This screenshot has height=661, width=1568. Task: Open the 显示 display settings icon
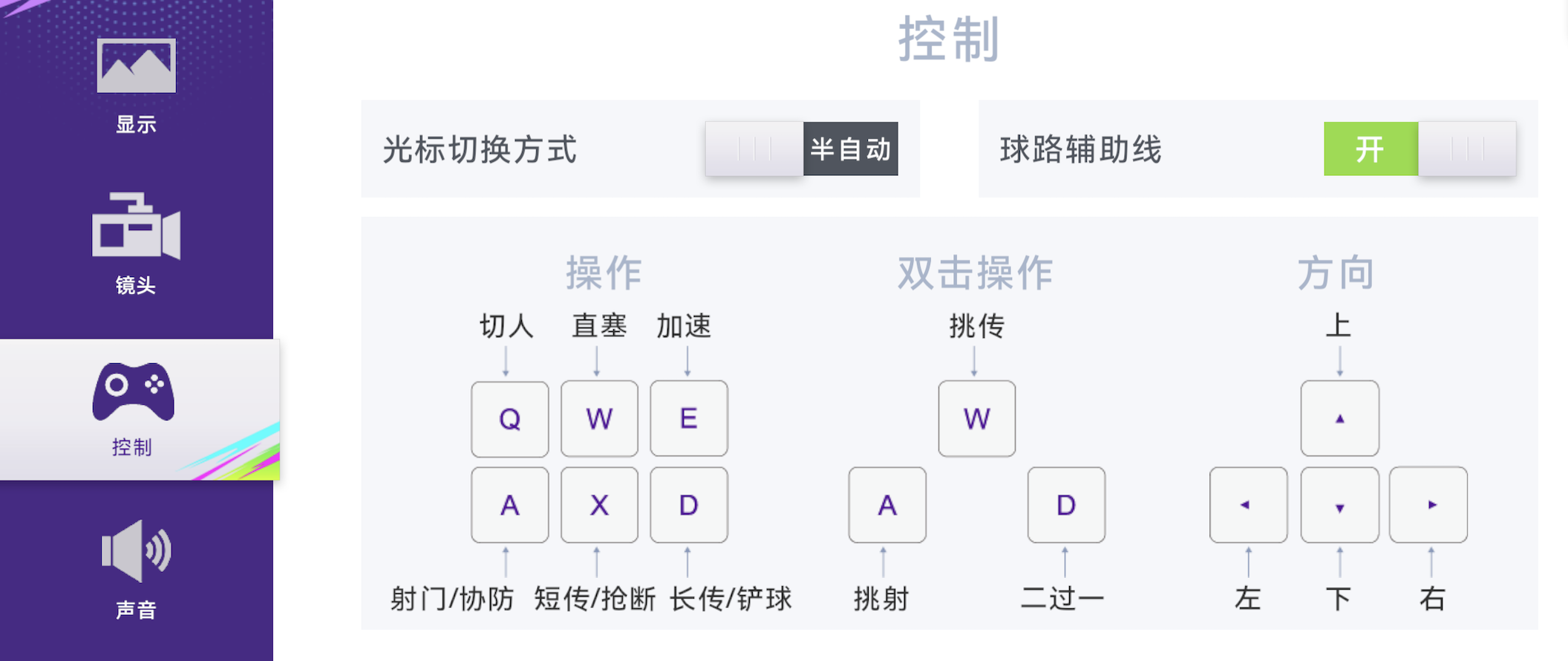[137, 65]
